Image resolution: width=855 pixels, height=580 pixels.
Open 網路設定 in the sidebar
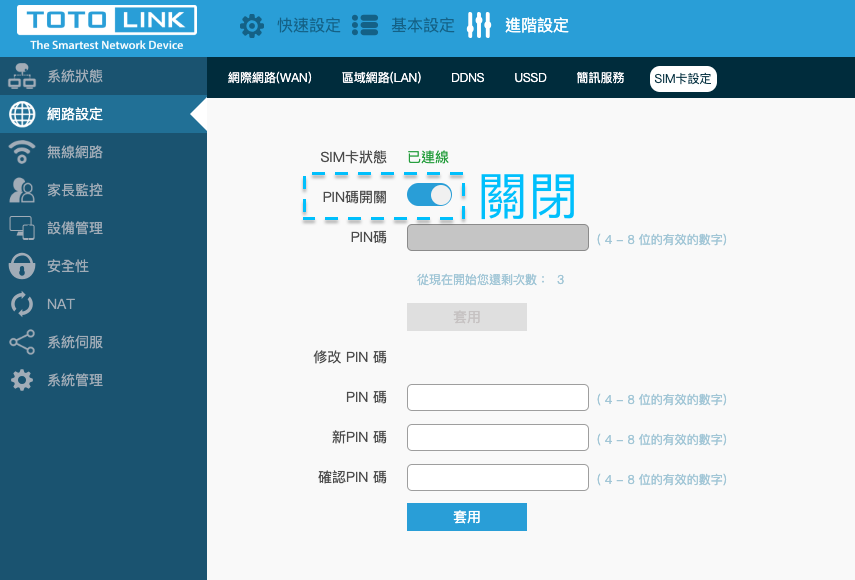tap(104, 114)
